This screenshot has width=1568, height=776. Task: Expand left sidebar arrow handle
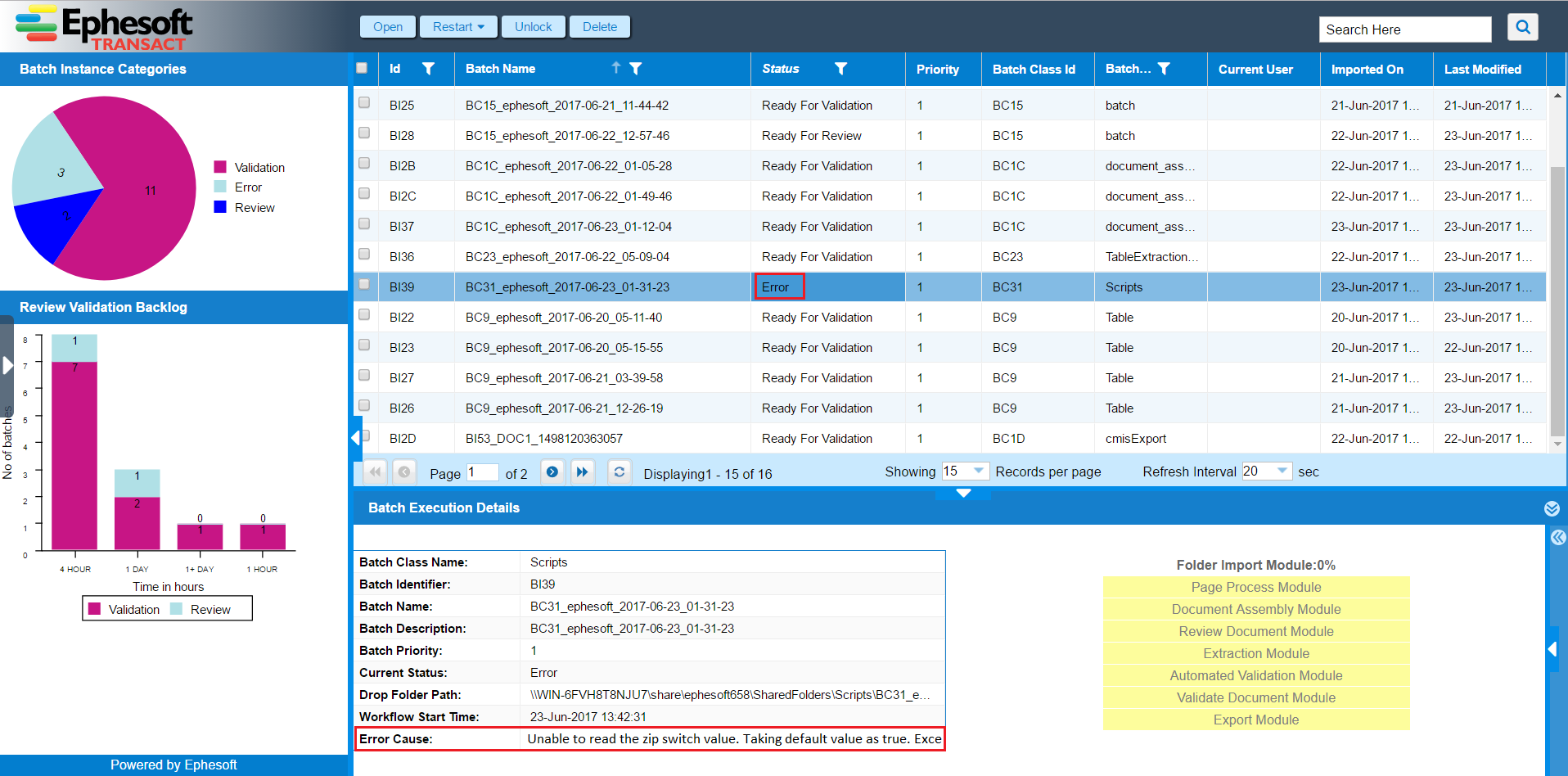coord(7,365)
